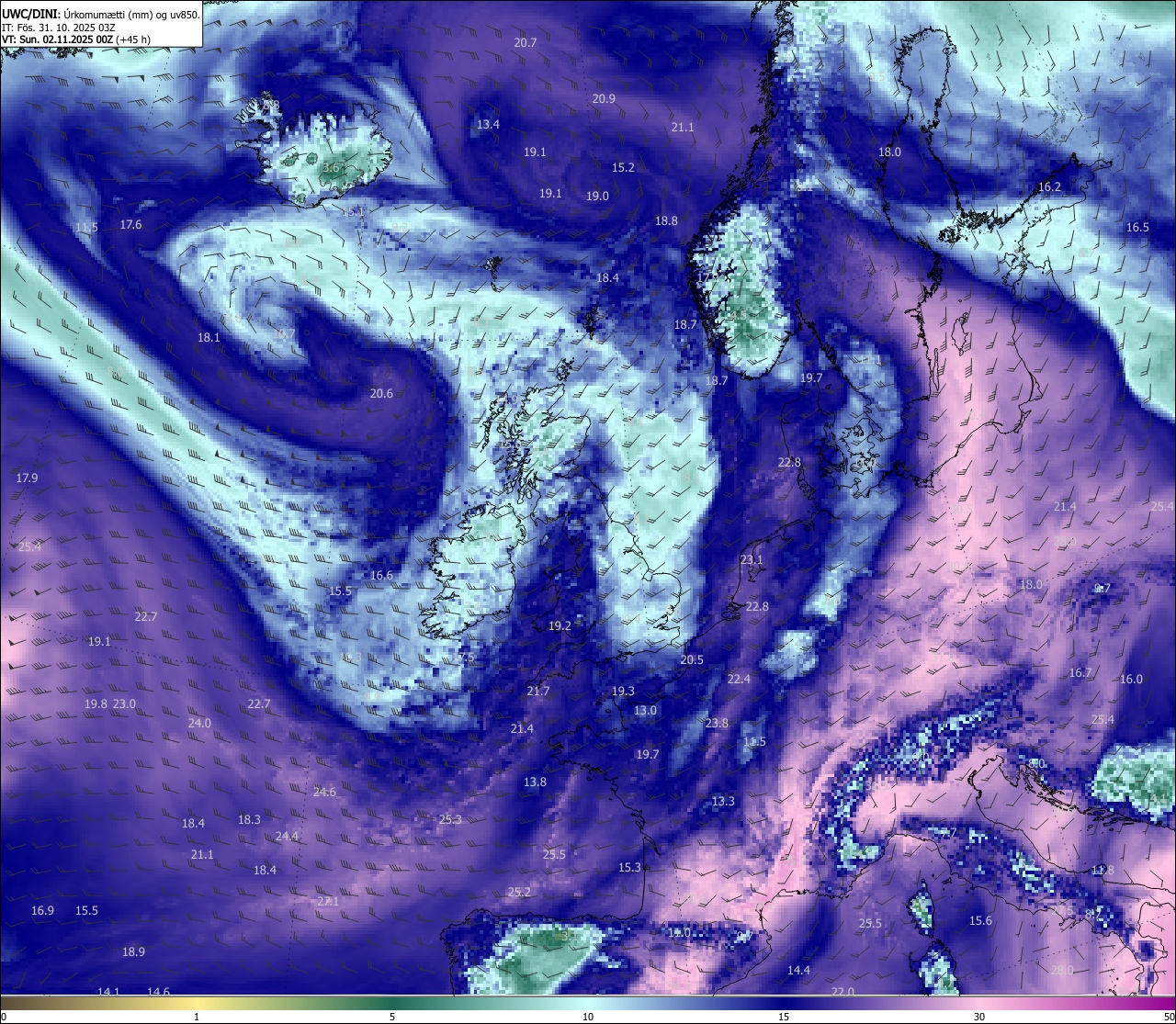Click the 22.0 value label
The height and width of the screenshot is (1024, 1176).
842,991
